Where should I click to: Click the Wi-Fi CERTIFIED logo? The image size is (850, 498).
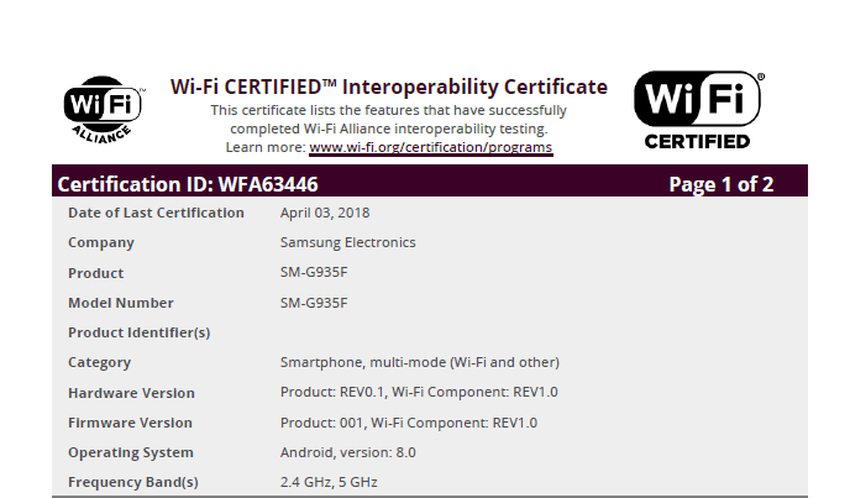tap(698, 110)
